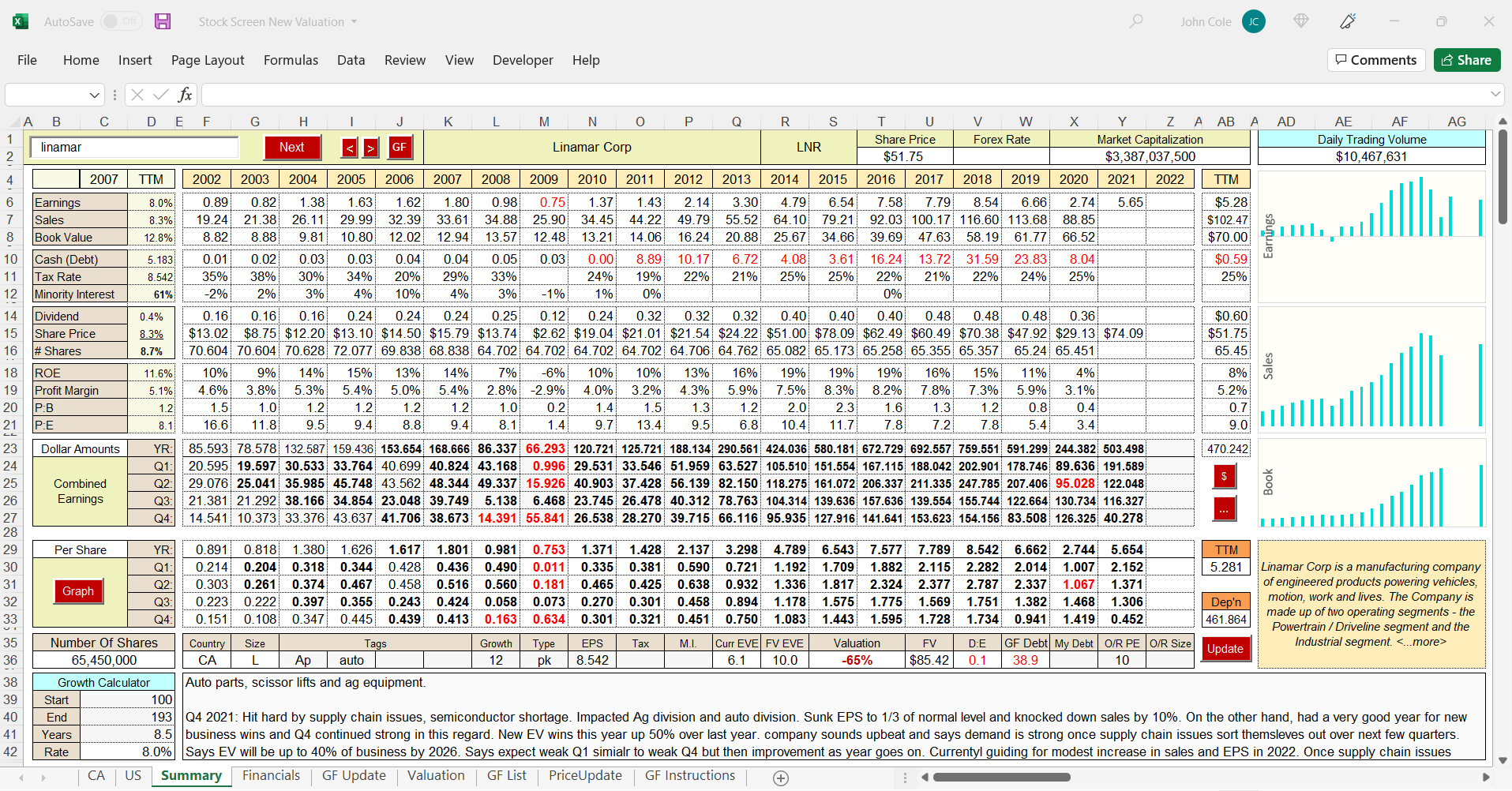
Task: Open the Developer ribbon tab
Action: [x=523, y=60]
